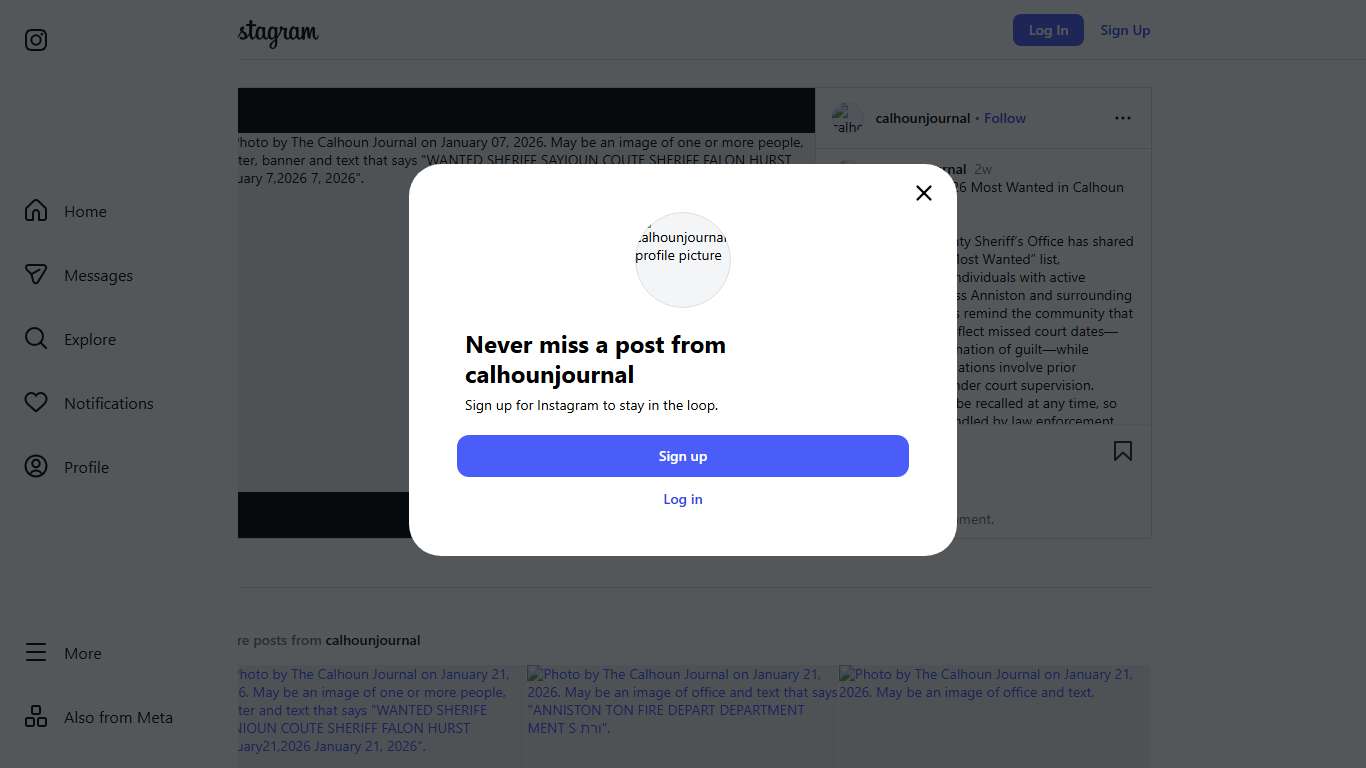Expand the More hamburger menu
The height and width of the screenshot is (768, 1366).
(x=36, y=653)
